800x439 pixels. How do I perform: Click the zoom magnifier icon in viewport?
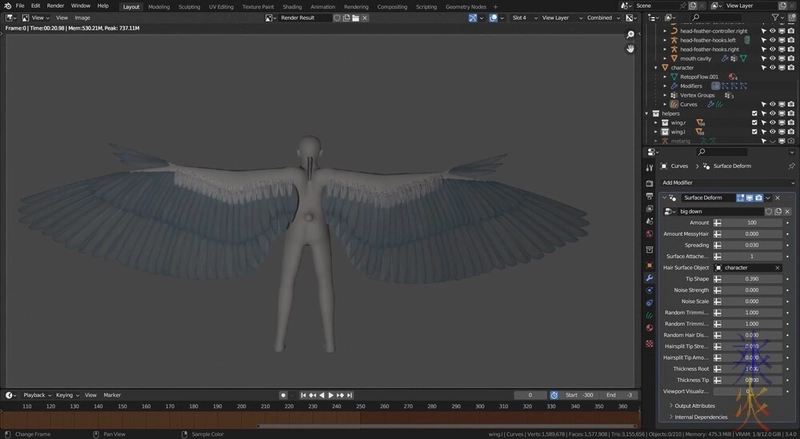(x=630, y=35)
